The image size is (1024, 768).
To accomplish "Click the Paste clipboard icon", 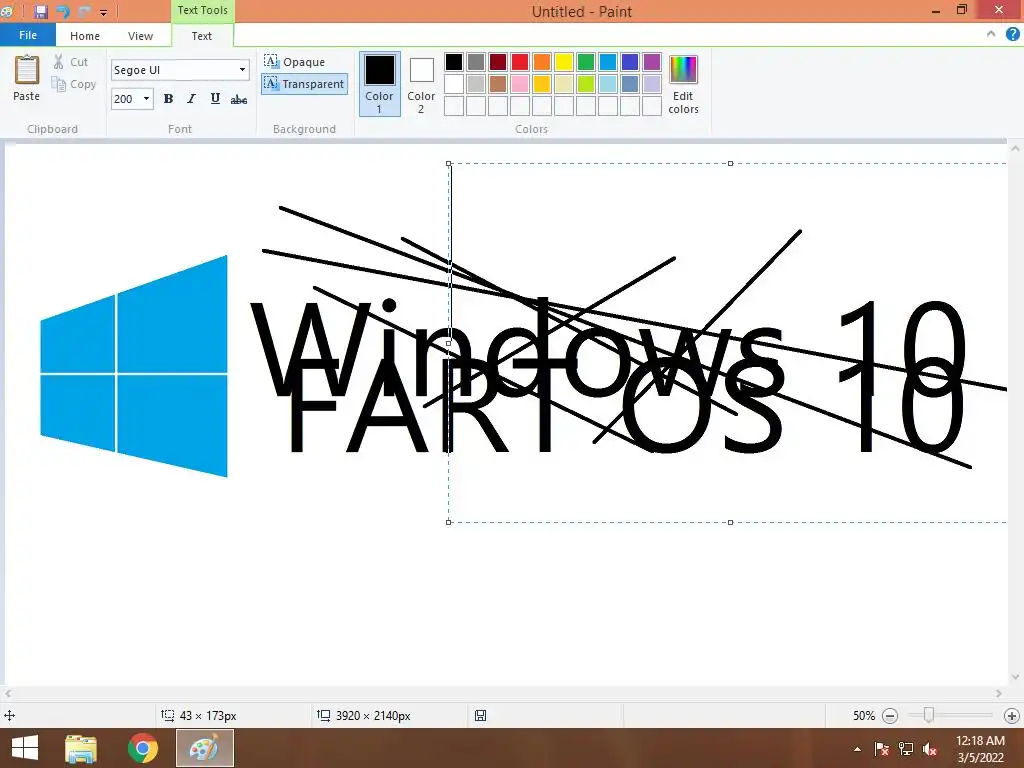I will click(27, 69).
